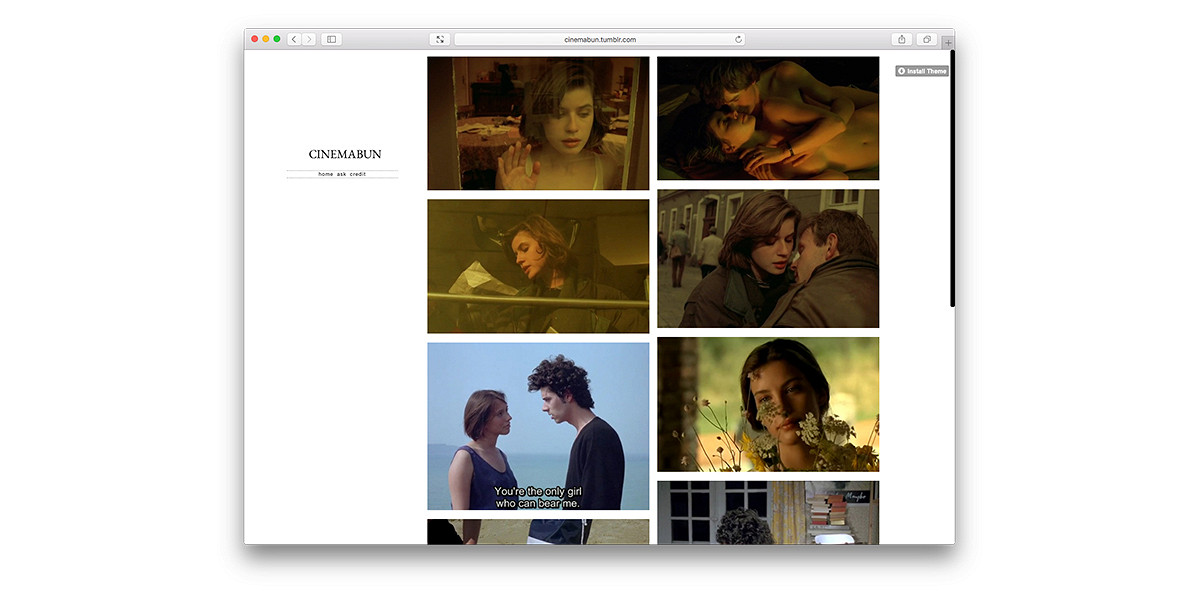Add a new tab with the plus button
1200x600 pixels.
pyautogui.click(x=948, y=43)
